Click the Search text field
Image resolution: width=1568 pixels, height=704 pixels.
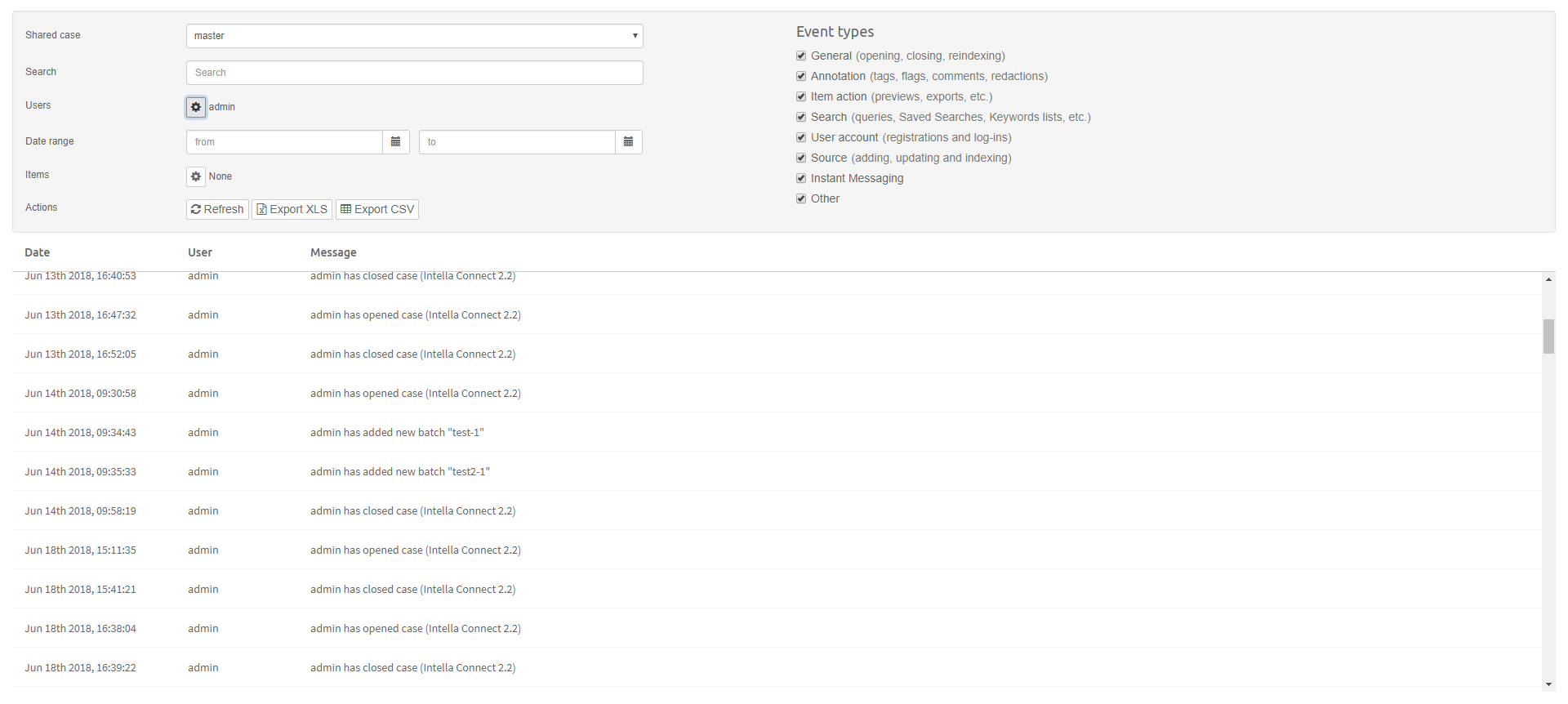pyautogui.click(x=414, y=73)
